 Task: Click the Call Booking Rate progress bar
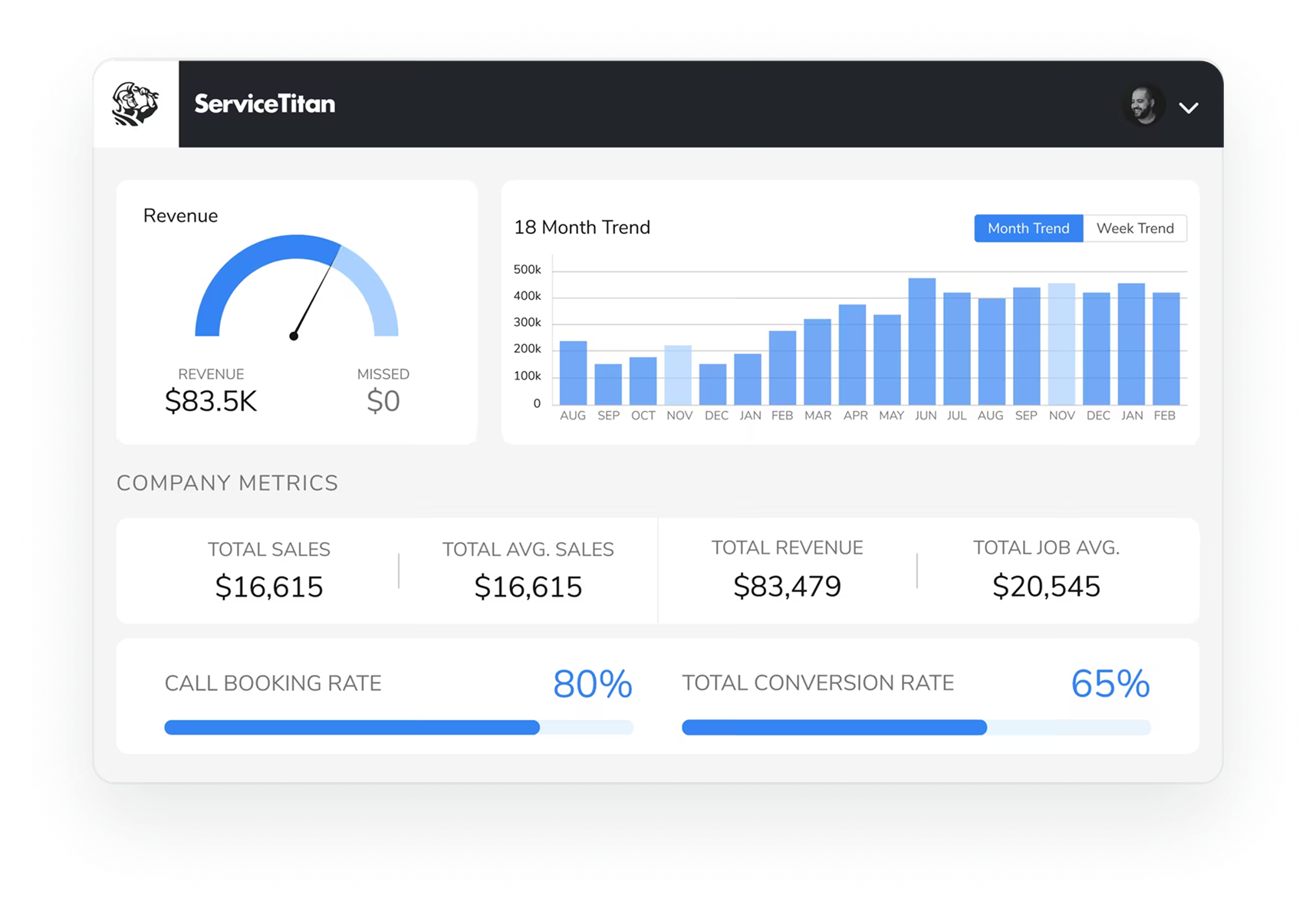(399, 728)
